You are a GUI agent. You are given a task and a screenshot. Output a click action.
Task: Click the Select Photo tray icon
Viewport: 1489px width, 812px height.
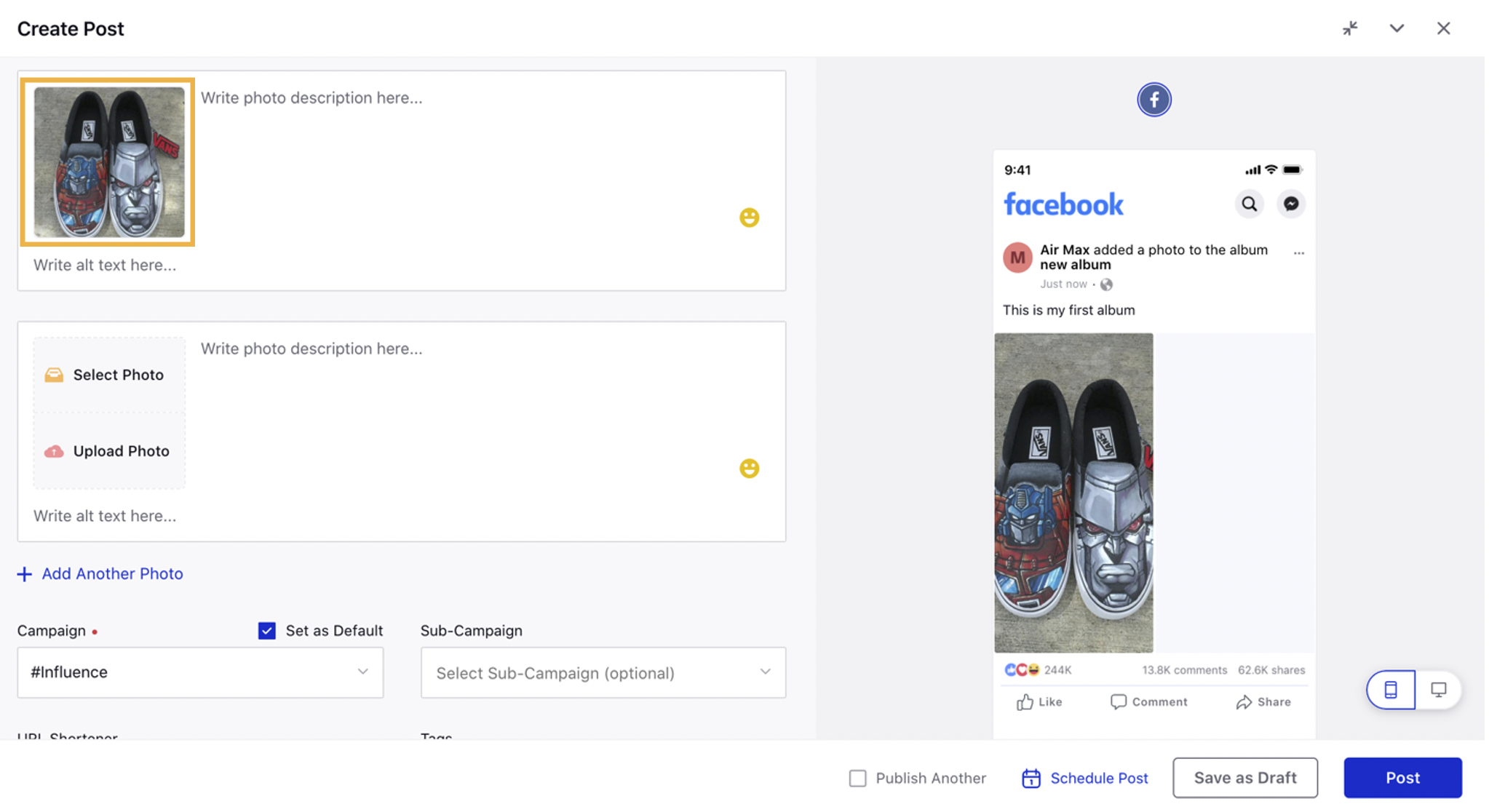point(54,375)
